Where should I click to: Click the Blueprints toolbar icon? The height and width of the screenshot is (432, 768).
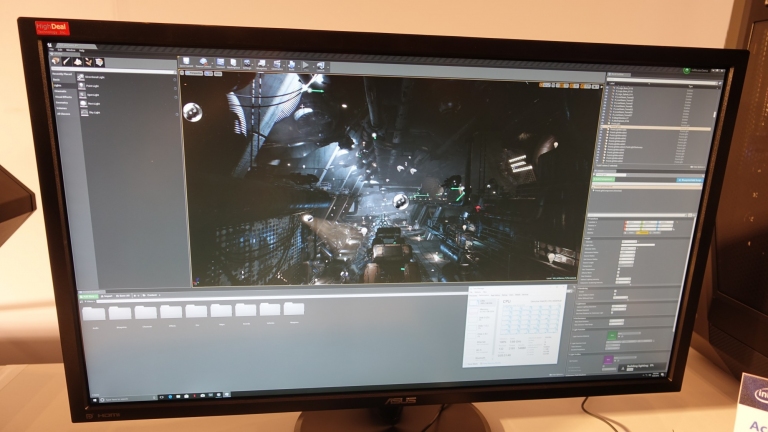262,64
